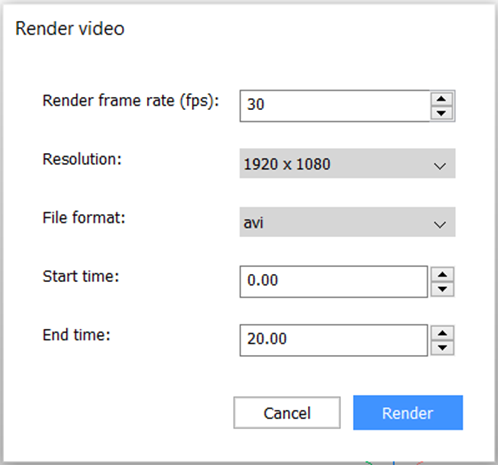Increase the Start time value
This screenshot has height=465, width=498.
(x=442, y=275)
